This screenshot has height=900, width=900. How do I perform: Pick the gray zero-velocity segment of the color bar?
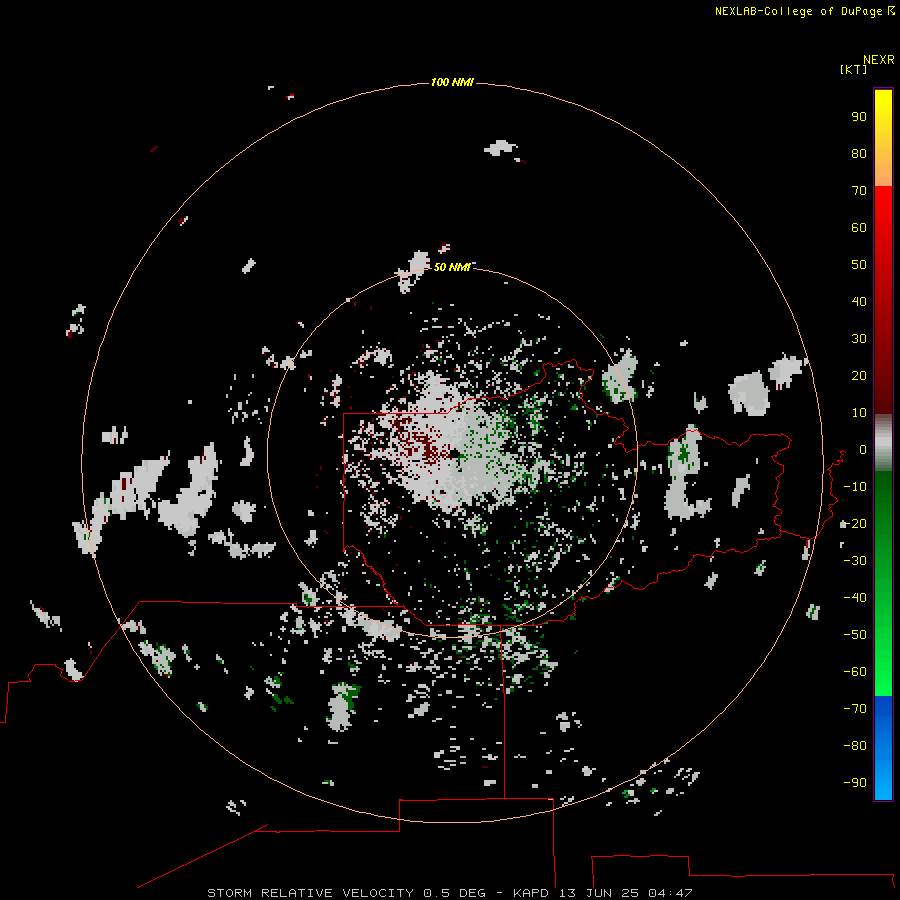click(x=883, y=443)
